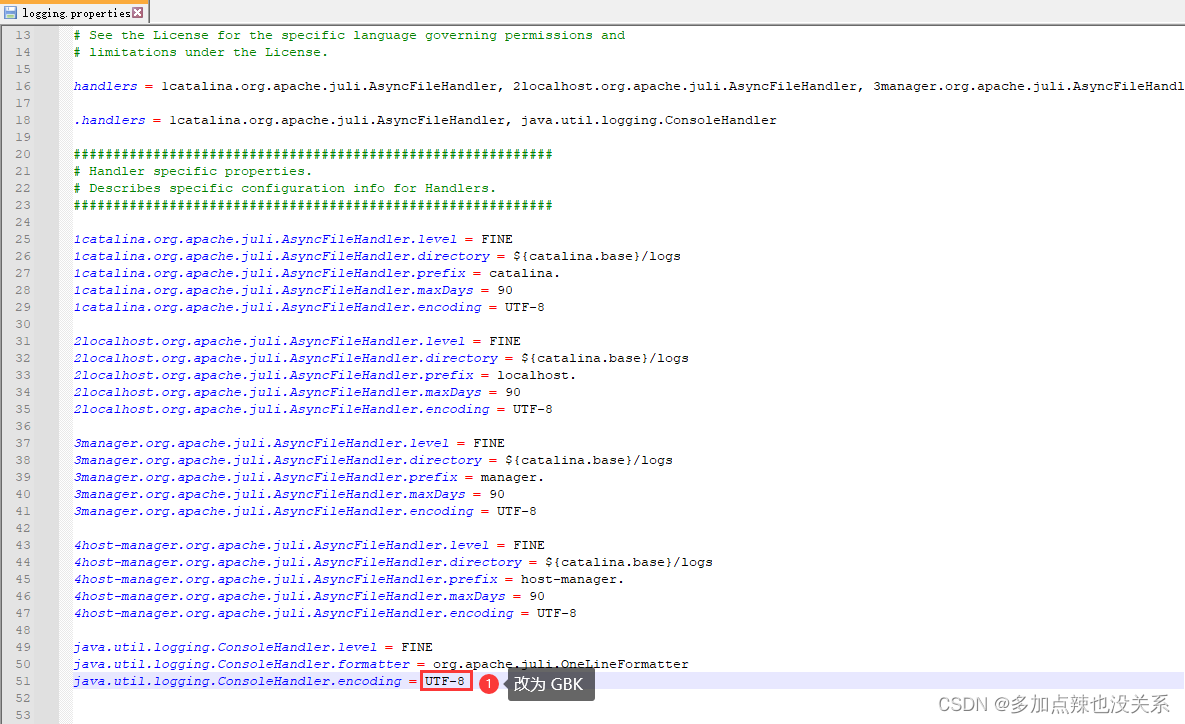
Task: Click the 1catalina AsyncFileHandler.encoding UTF-8 value
Action: click(524, 307)
